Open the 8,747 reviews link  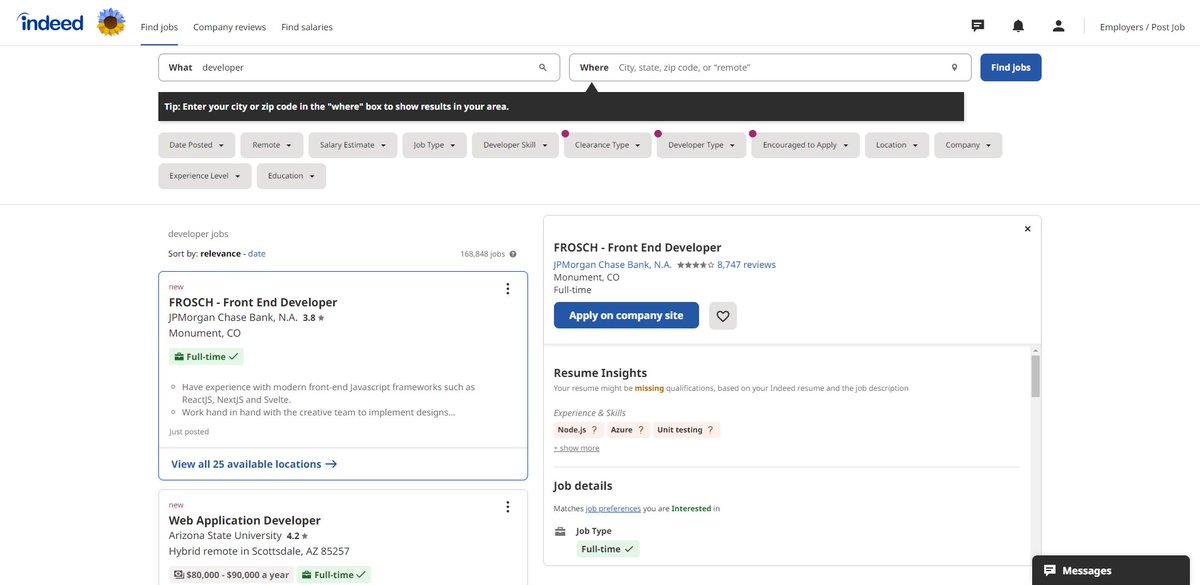[x=746, y=265]
